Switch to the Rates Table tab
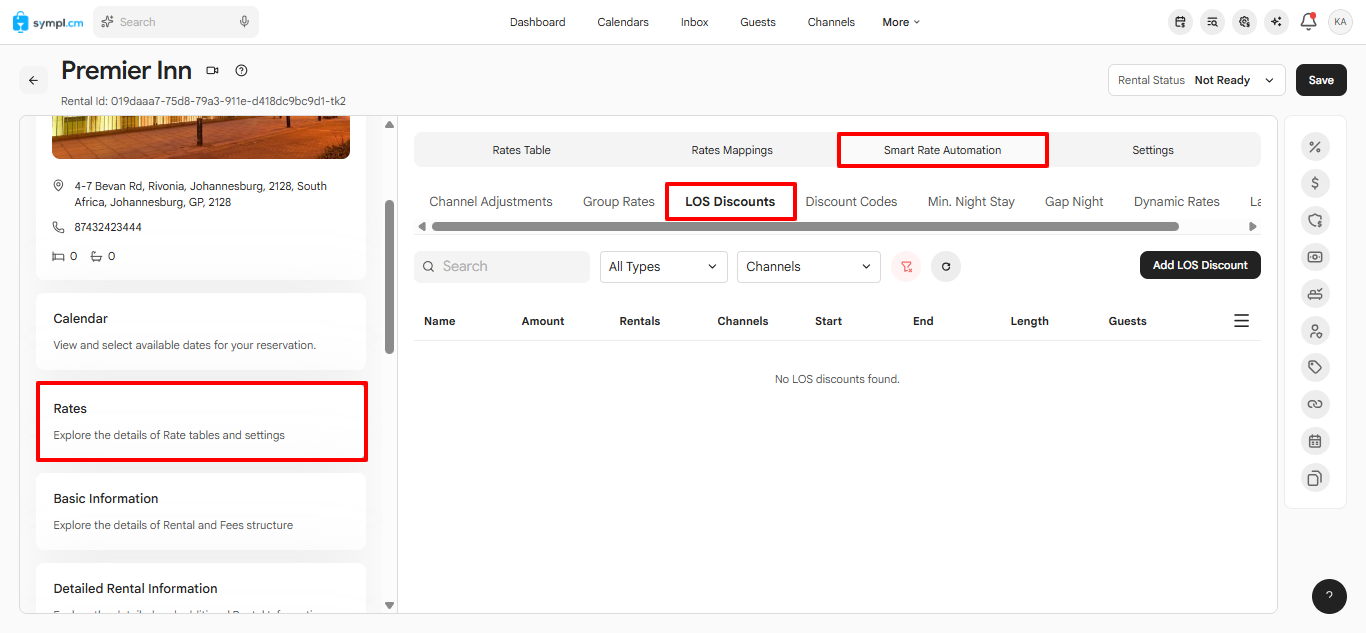Screen dimensions: 1366x633 (521, 150)
